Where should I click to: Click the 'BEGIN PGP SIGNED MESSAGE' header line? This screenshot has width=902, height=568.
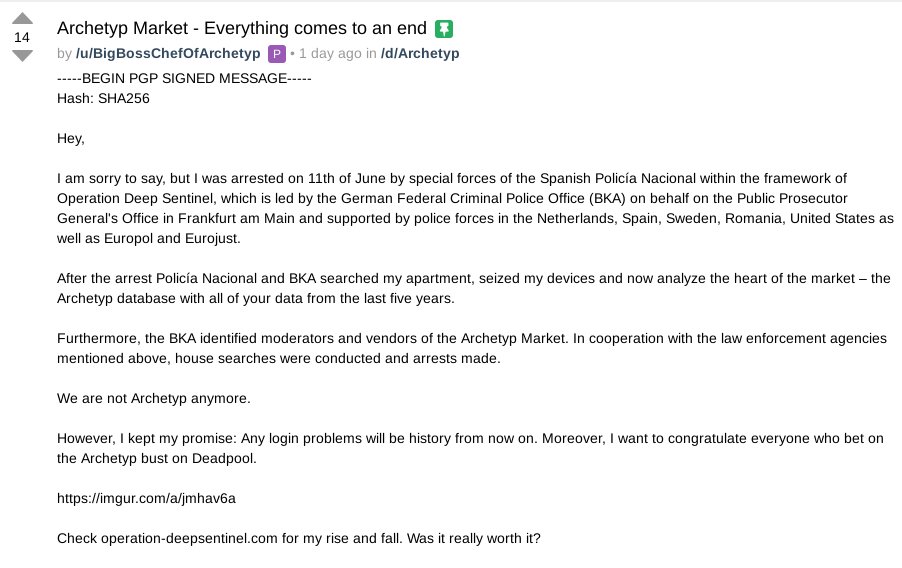click(184, 78)
